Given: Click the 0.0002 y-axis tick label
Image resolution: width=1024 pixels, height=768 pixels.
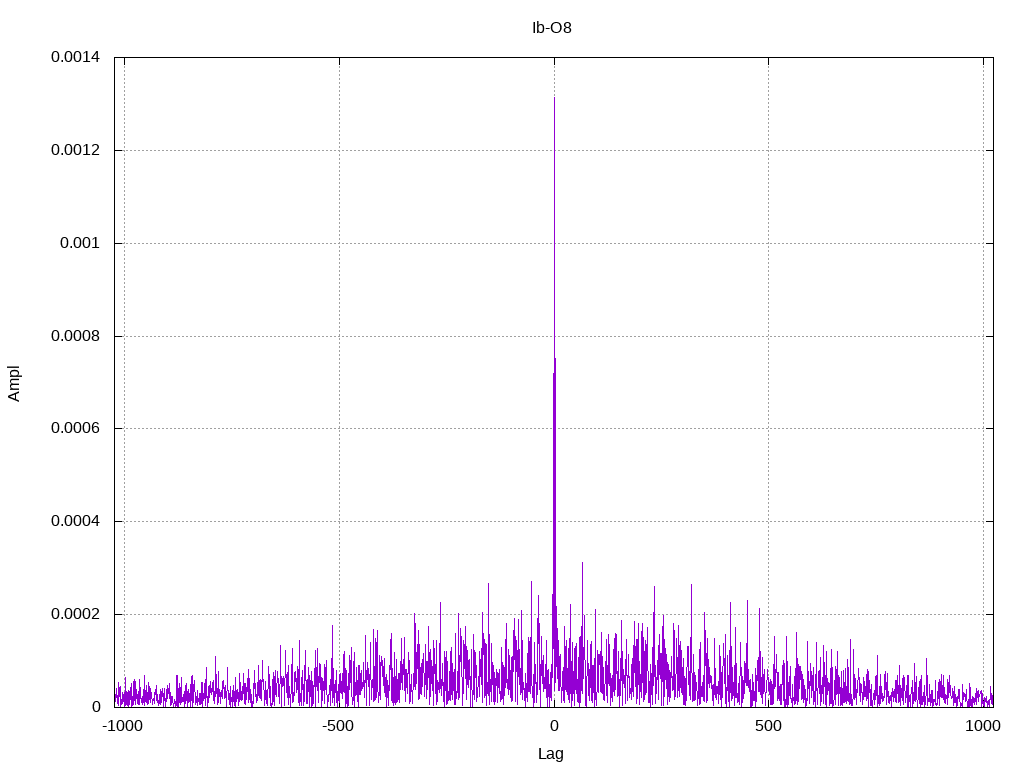Looking at the screenshot, I should (x=76, y=615).
